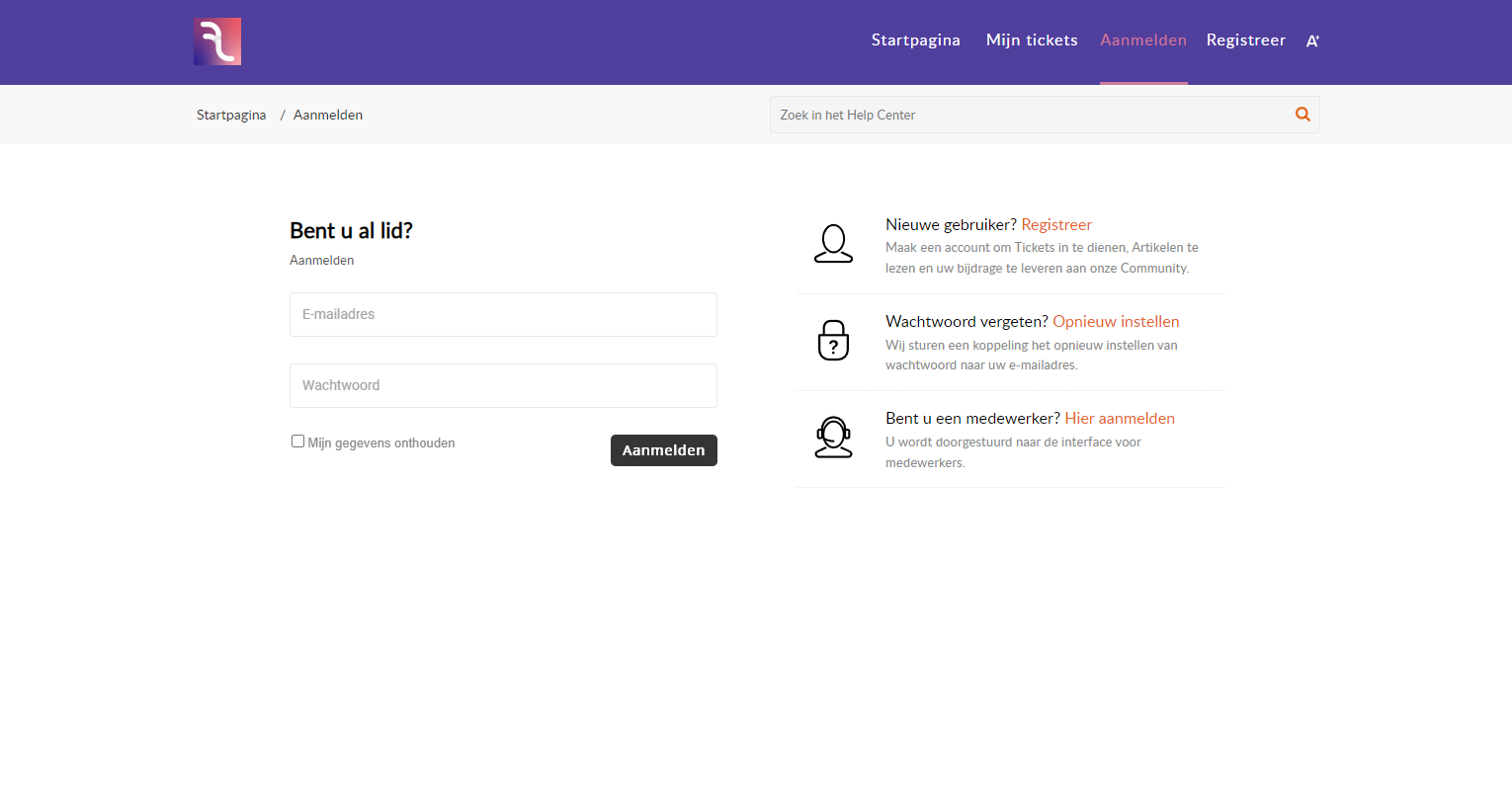Follow the orange Registreer link
Viewport: 1512px width, 803px height.
coord(1055,225)
